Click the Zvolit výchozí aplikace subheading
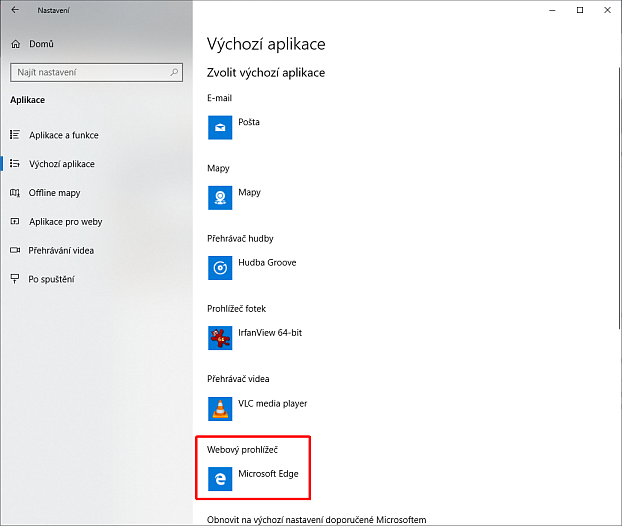The height and width of the screenshot is (526, 622). point(266,73)
